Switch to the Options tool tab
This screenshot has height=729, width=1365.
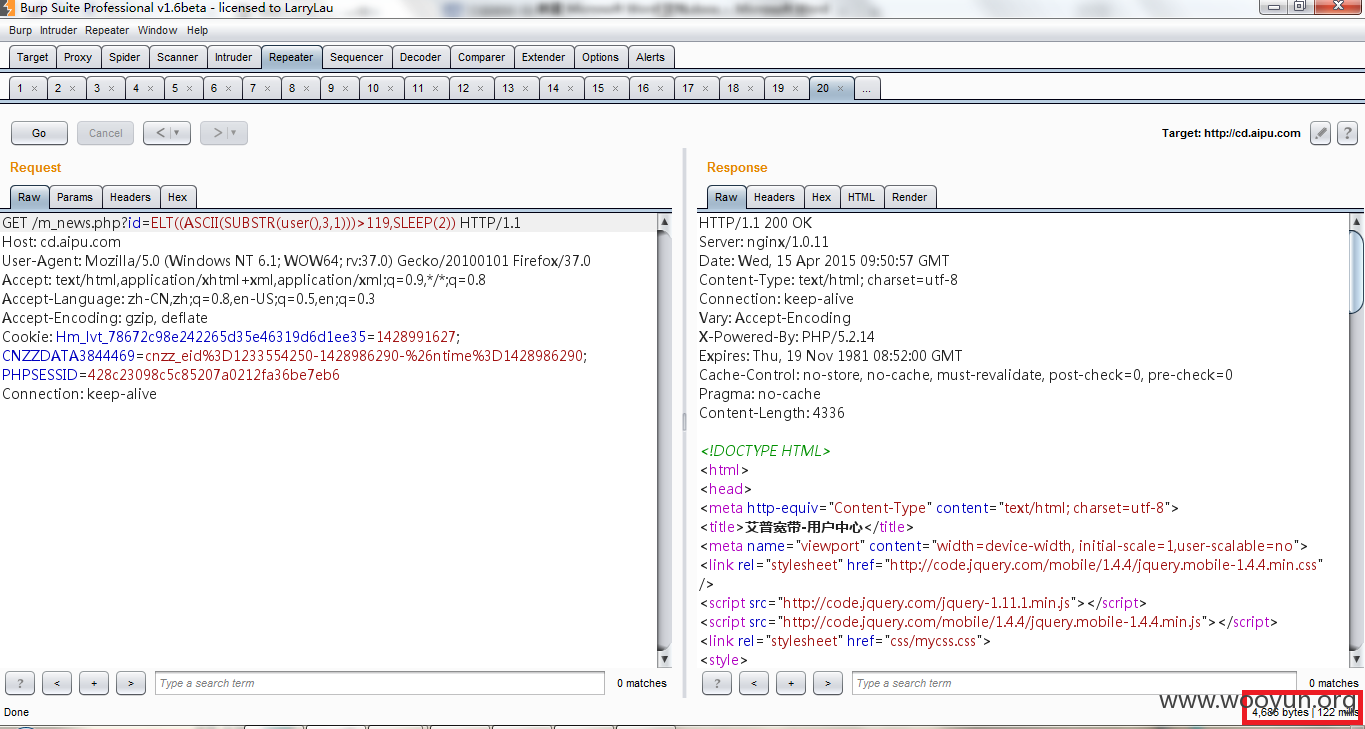coord(601,57)
